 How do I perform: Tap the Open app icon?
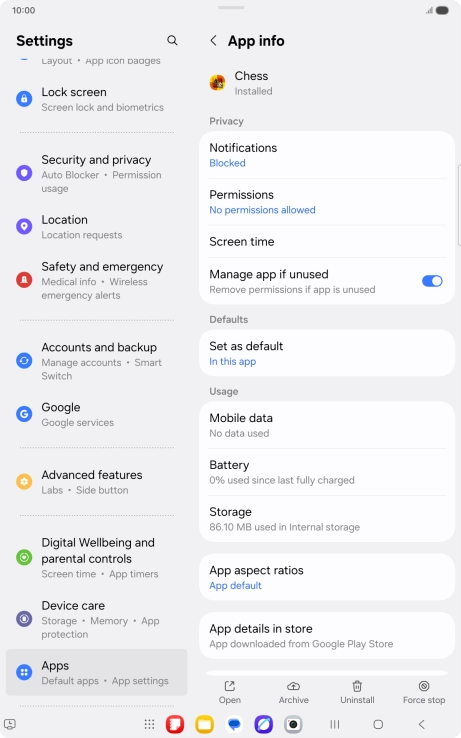(230, 686)
